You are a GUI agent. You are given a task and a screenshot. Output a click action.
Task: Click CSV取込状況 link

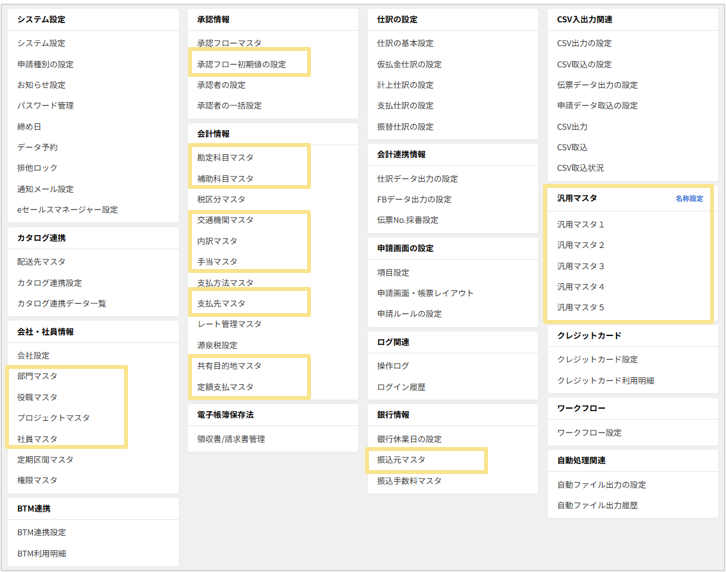click(x=580, y=168)
